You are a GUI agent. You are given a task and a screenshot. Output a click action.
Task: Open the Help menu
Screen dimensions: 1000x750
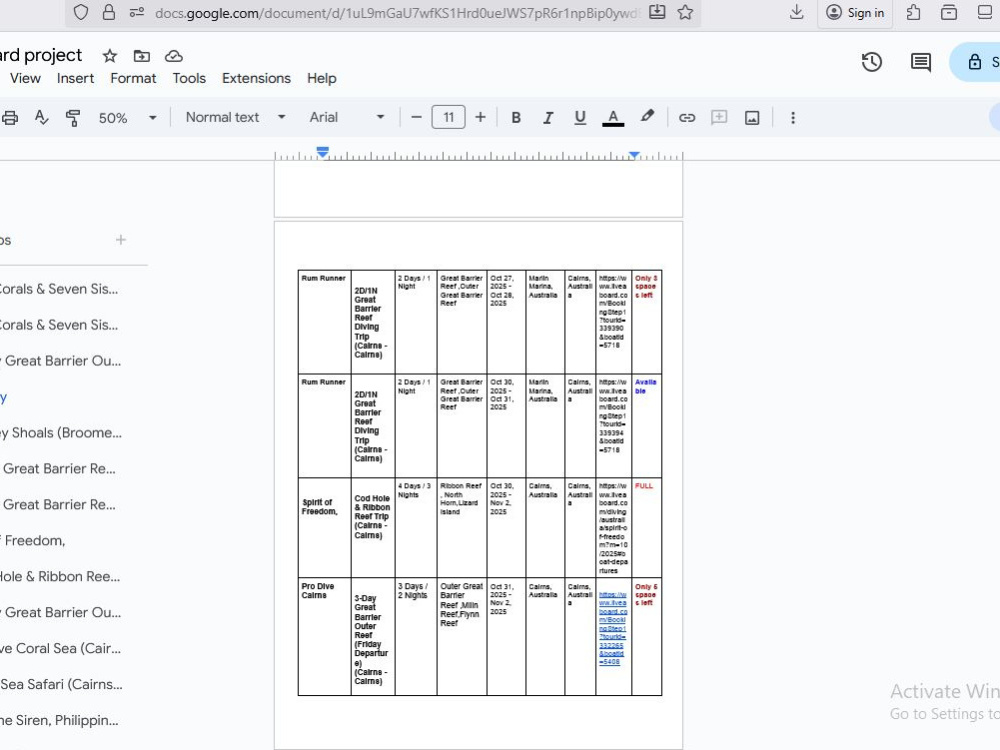pyautogui.click(x=321, y=78)
